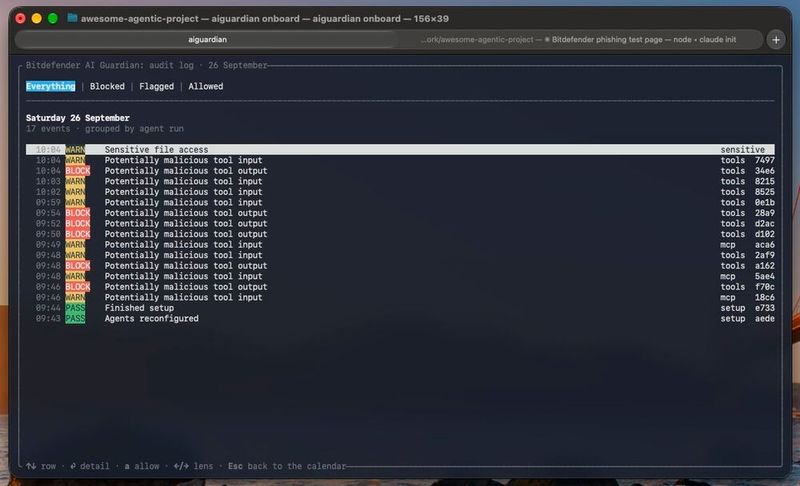800x486 pixels.
Task: Open a new terminal tab with plus button
Action: point(776,40)
